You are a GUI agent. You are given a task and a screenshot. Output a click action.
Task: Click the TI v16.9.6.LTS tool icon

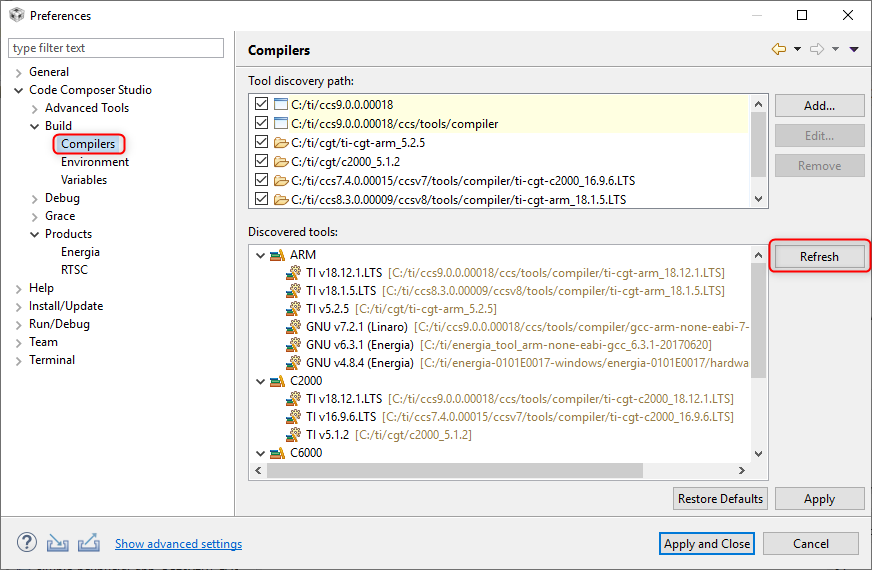point(294,417)
